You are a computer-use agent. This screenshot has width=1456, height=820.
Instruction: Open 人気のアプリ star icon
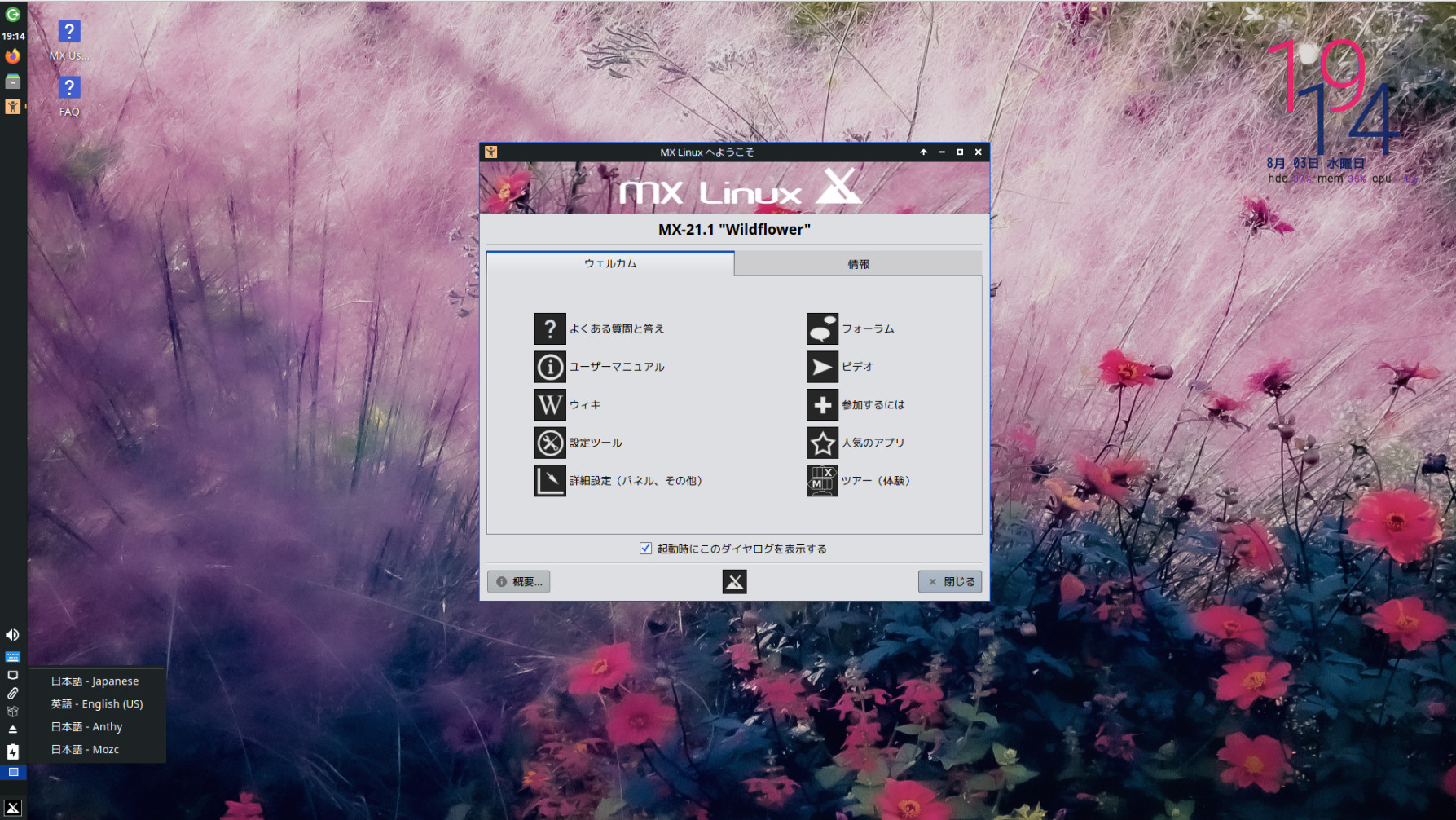point(822,443)
